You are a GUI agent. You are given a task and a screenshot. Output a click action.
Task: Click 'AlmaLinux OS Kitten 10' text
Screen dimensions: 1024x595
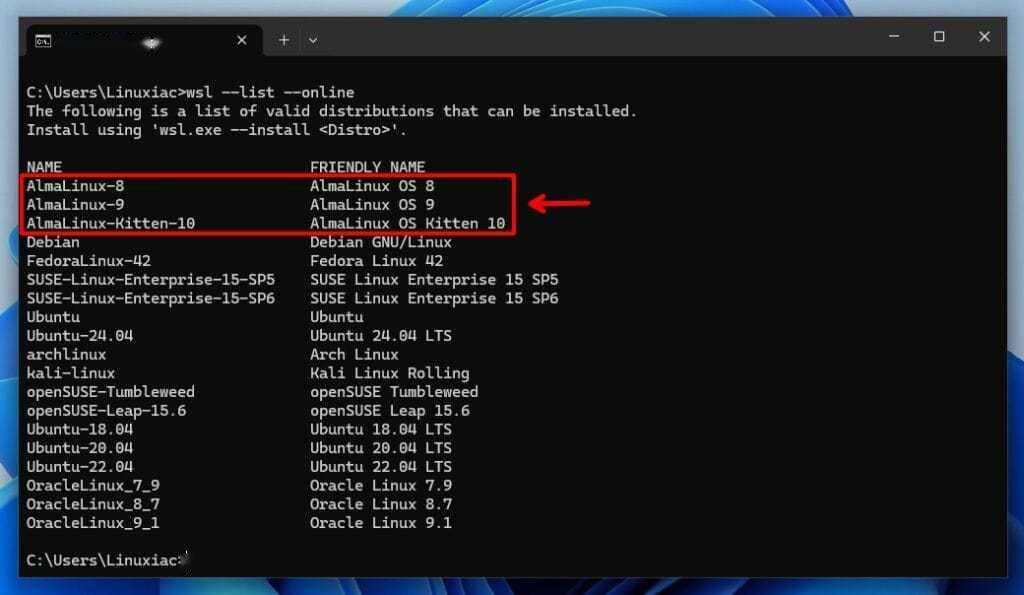(408, 223)
